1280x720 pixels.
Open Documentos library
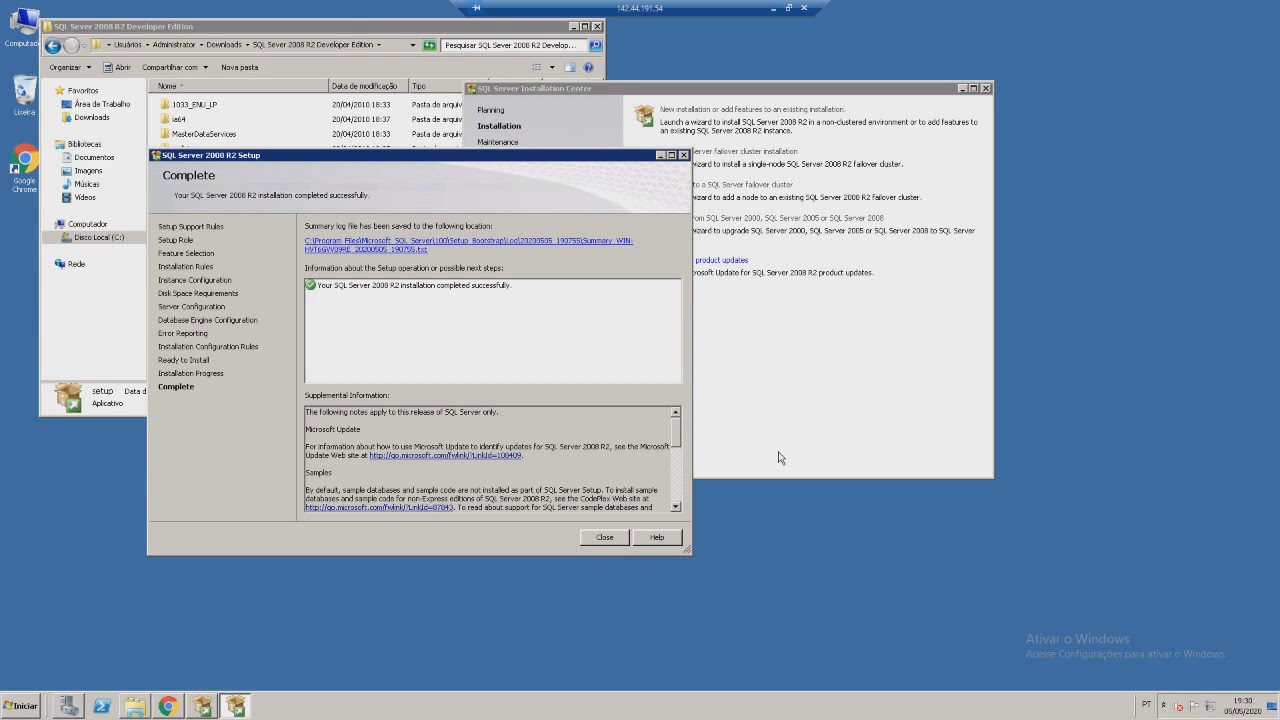94,157
